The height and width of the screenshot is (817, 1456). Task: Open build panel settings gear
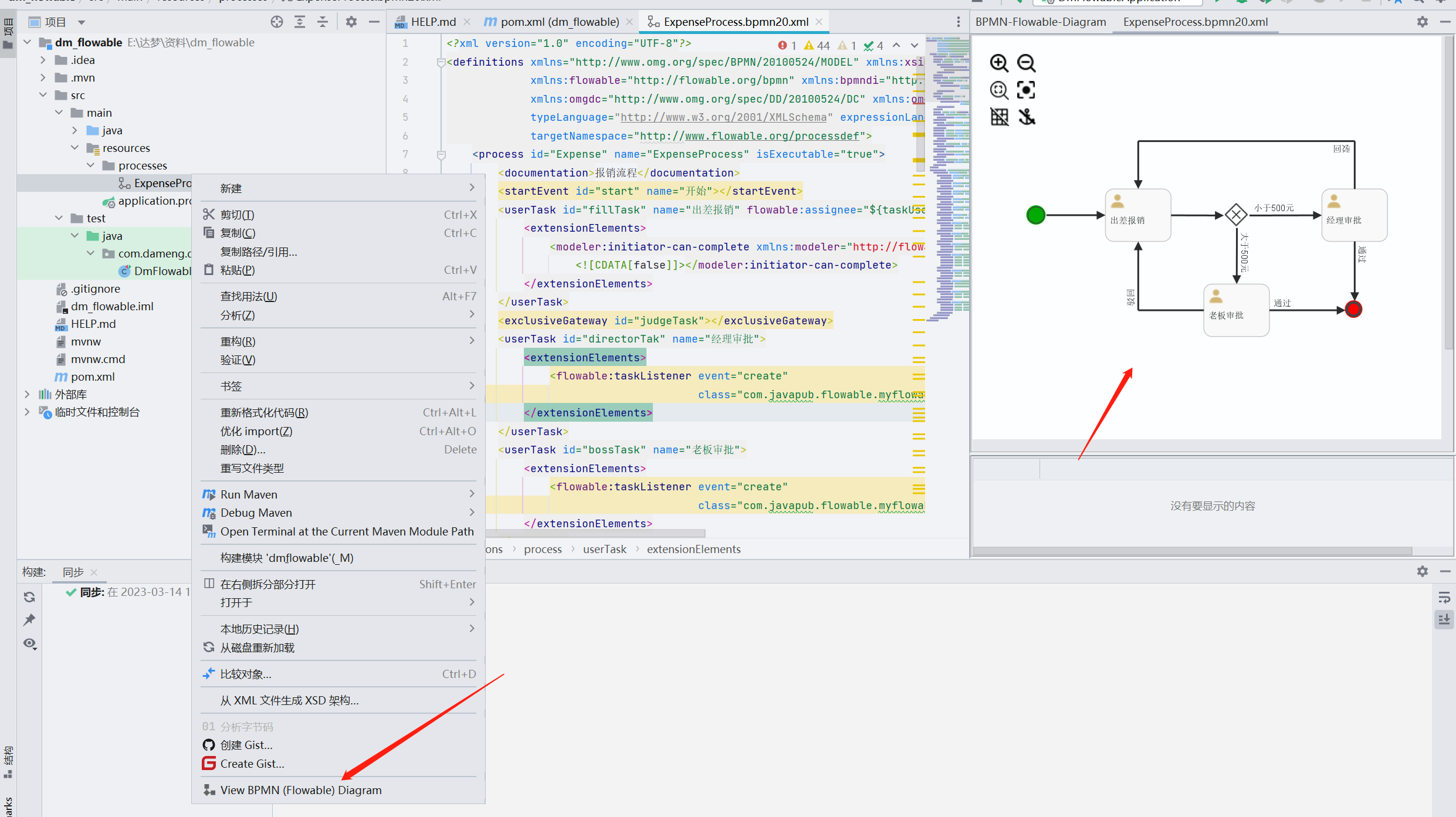(x=1423, y=571)
